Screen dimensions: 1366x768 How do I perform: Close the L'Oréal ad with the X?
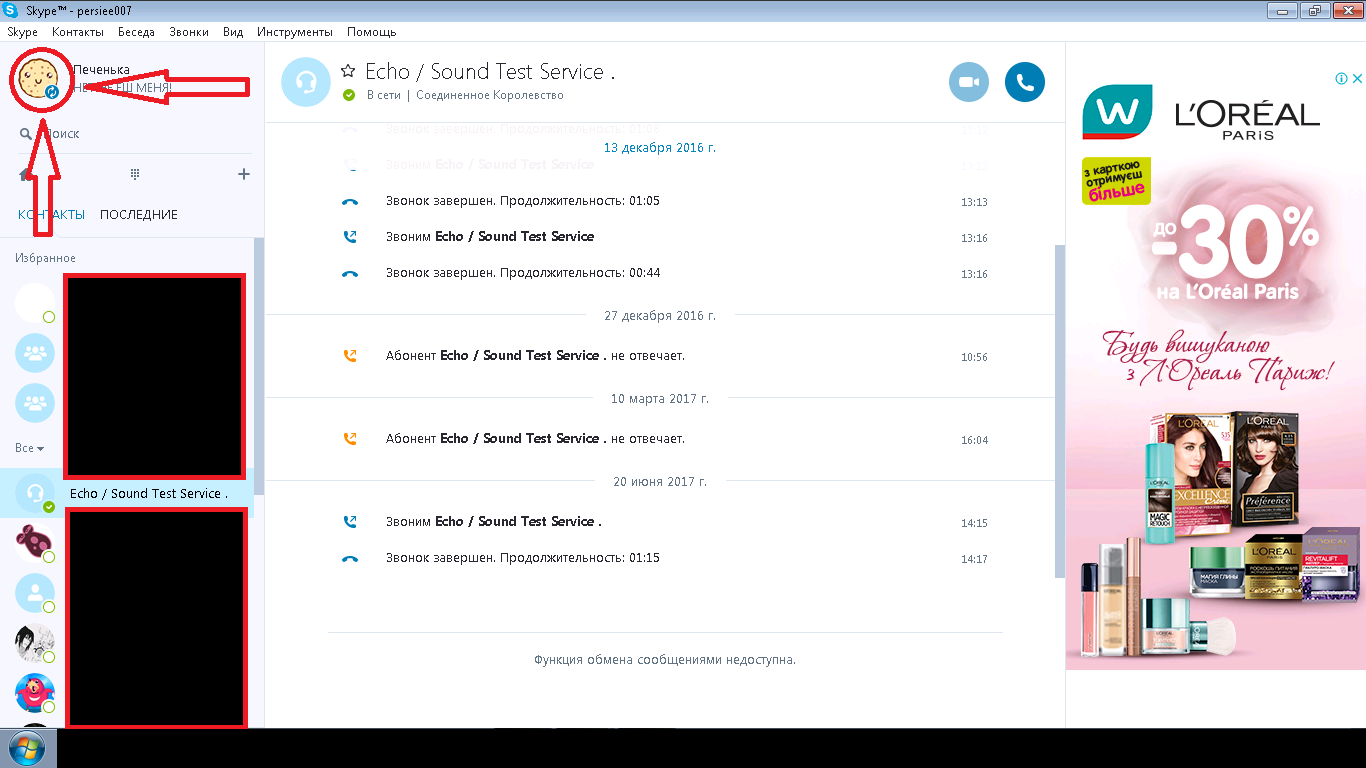point(1356,78)
